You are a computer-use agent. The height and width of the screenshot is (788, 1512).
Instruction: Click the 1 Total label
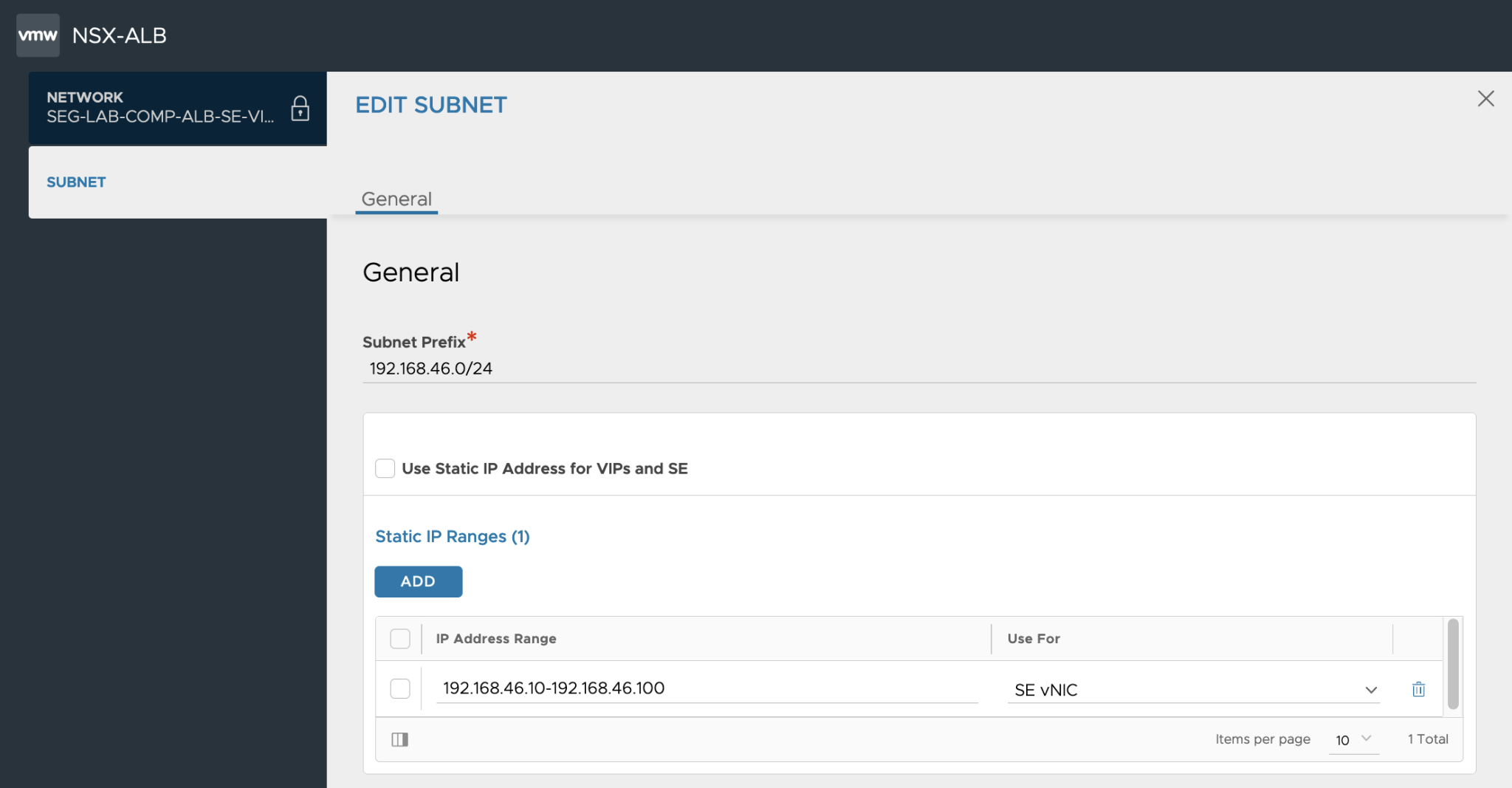[1427, 739]
